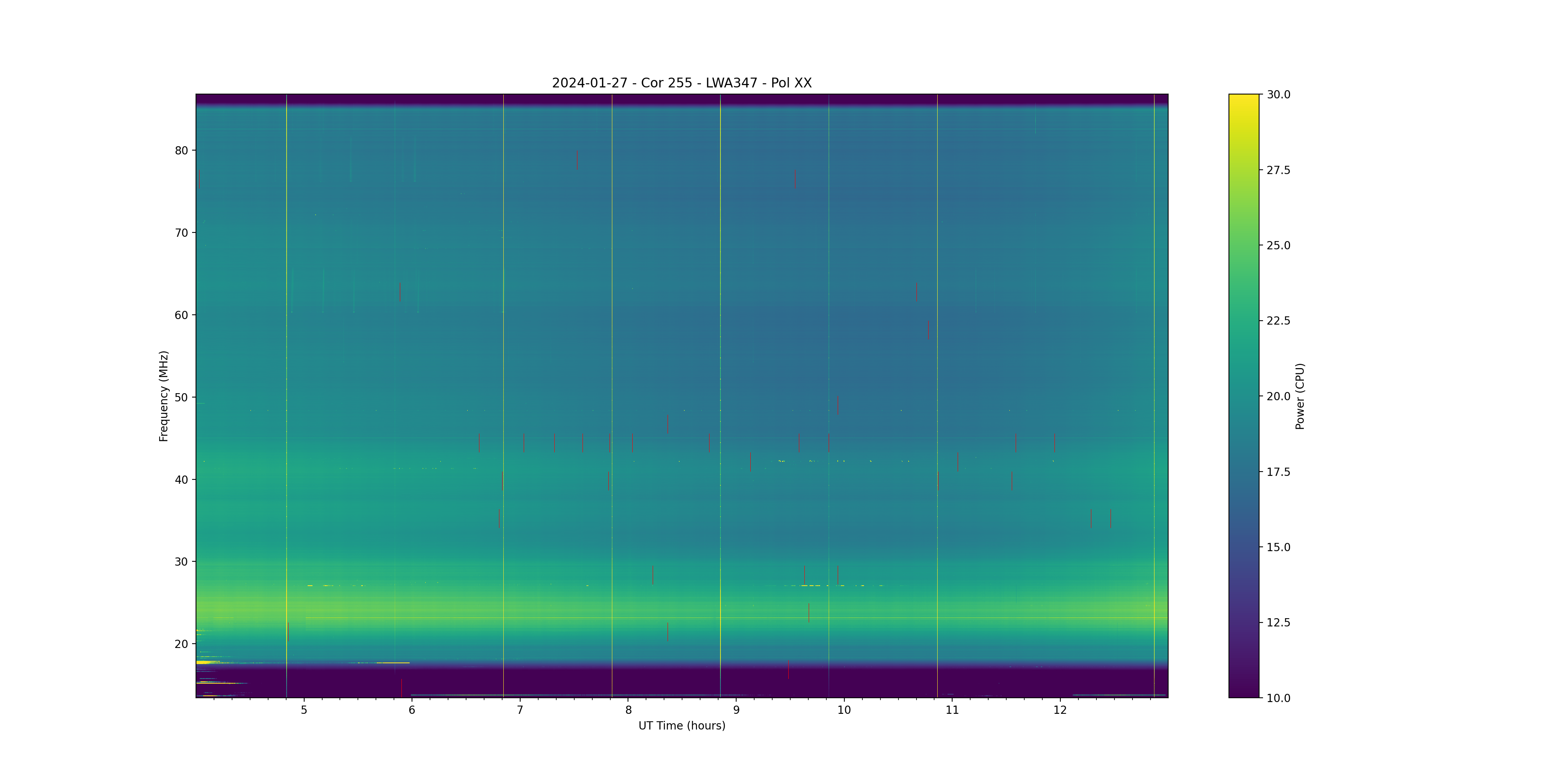Click the y-axis tick label 80

pos(181,151)
